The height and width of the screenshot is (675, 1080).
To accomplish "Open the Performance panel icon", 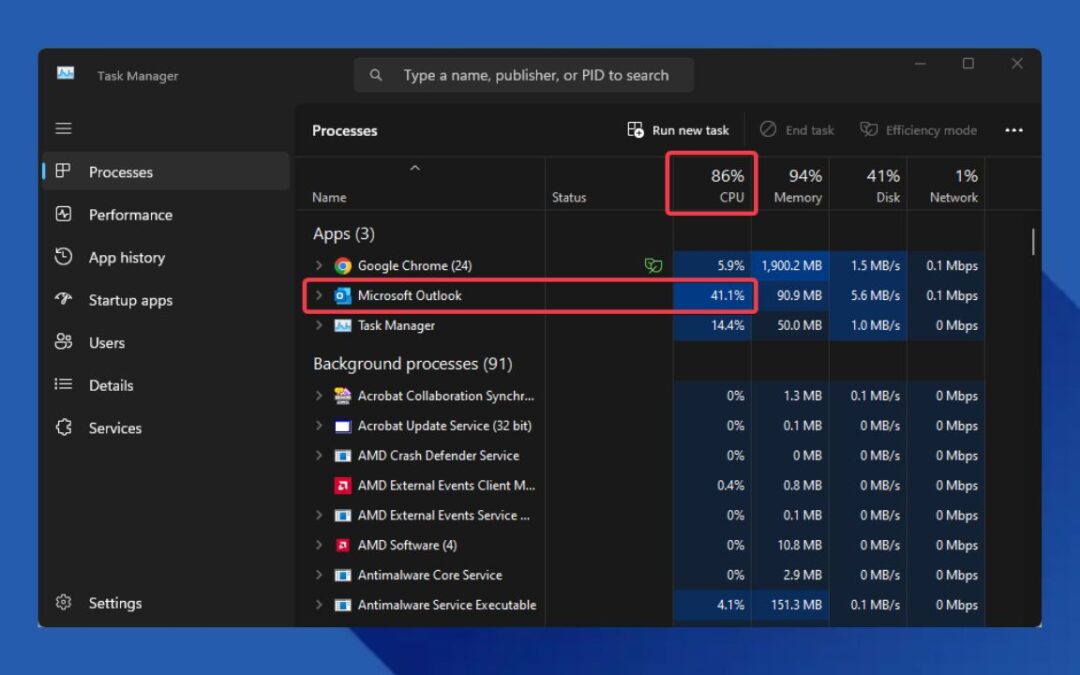I will coord(63,214).
